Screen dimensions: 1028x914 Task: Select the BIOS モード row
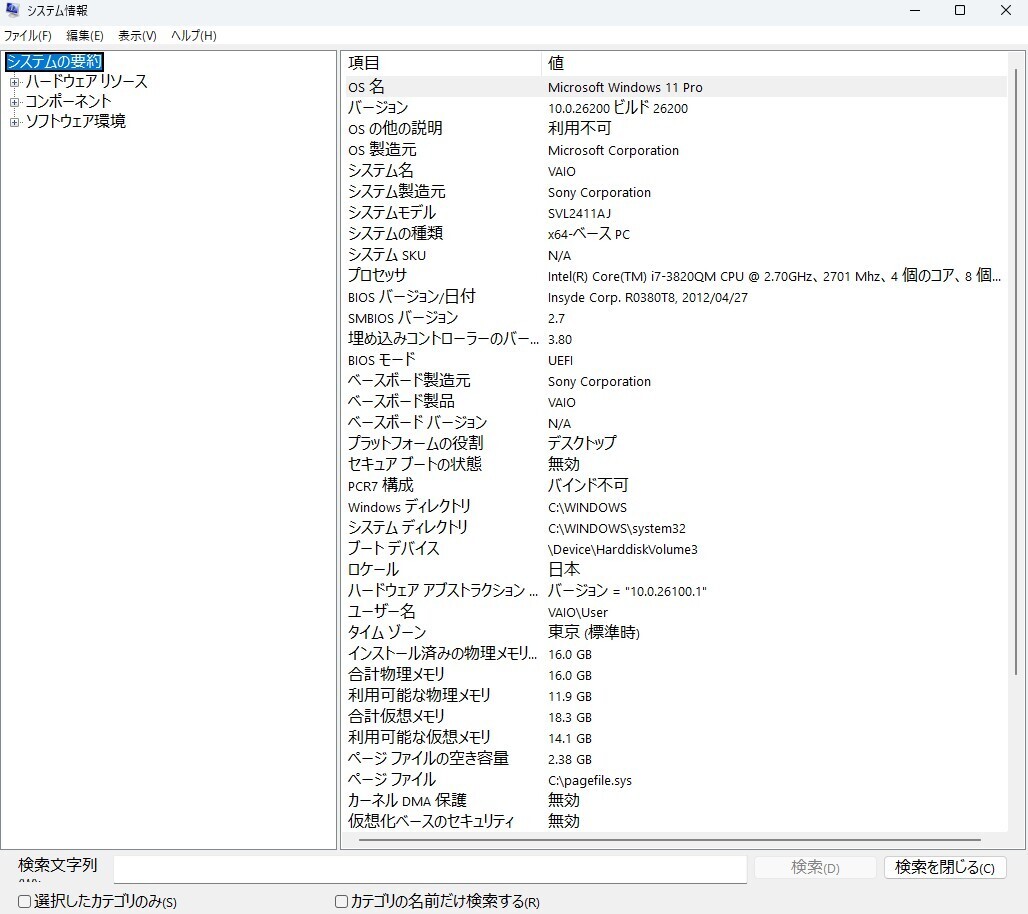coord(675,359)
